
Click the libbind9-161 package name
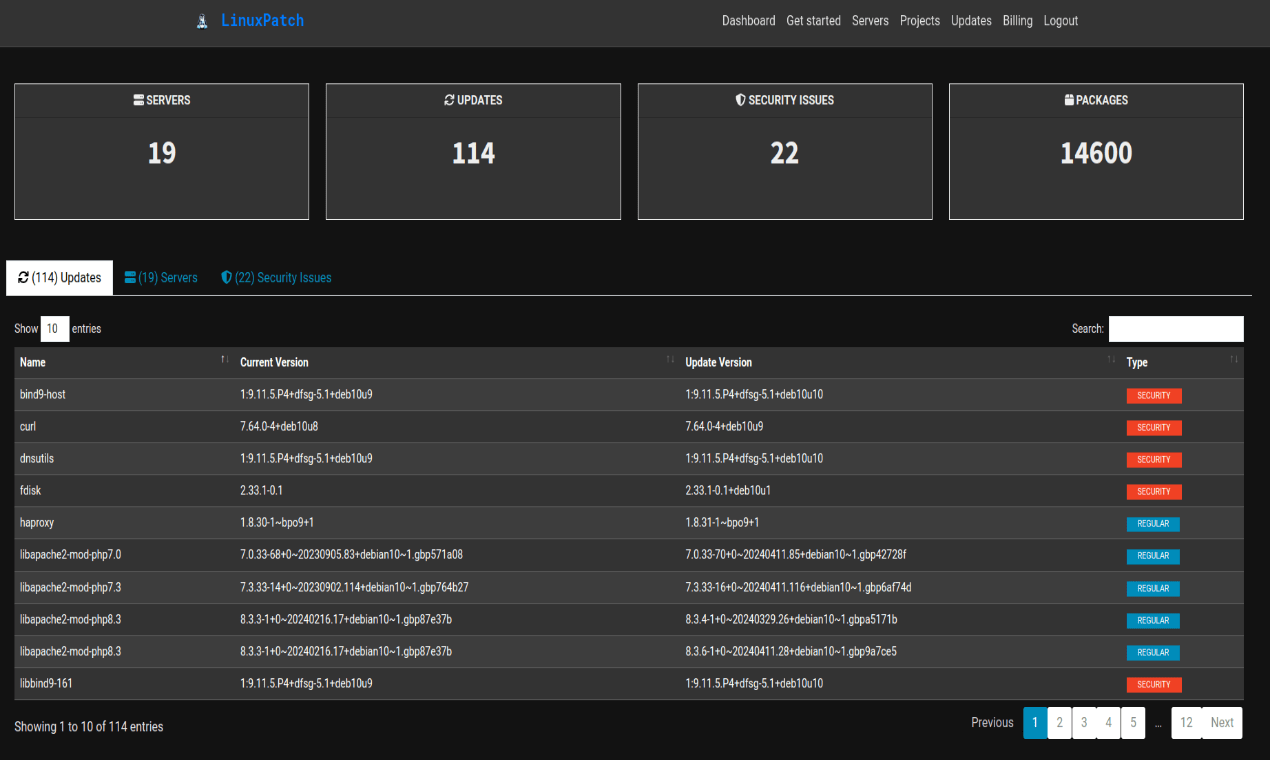(x=47, y=683)
